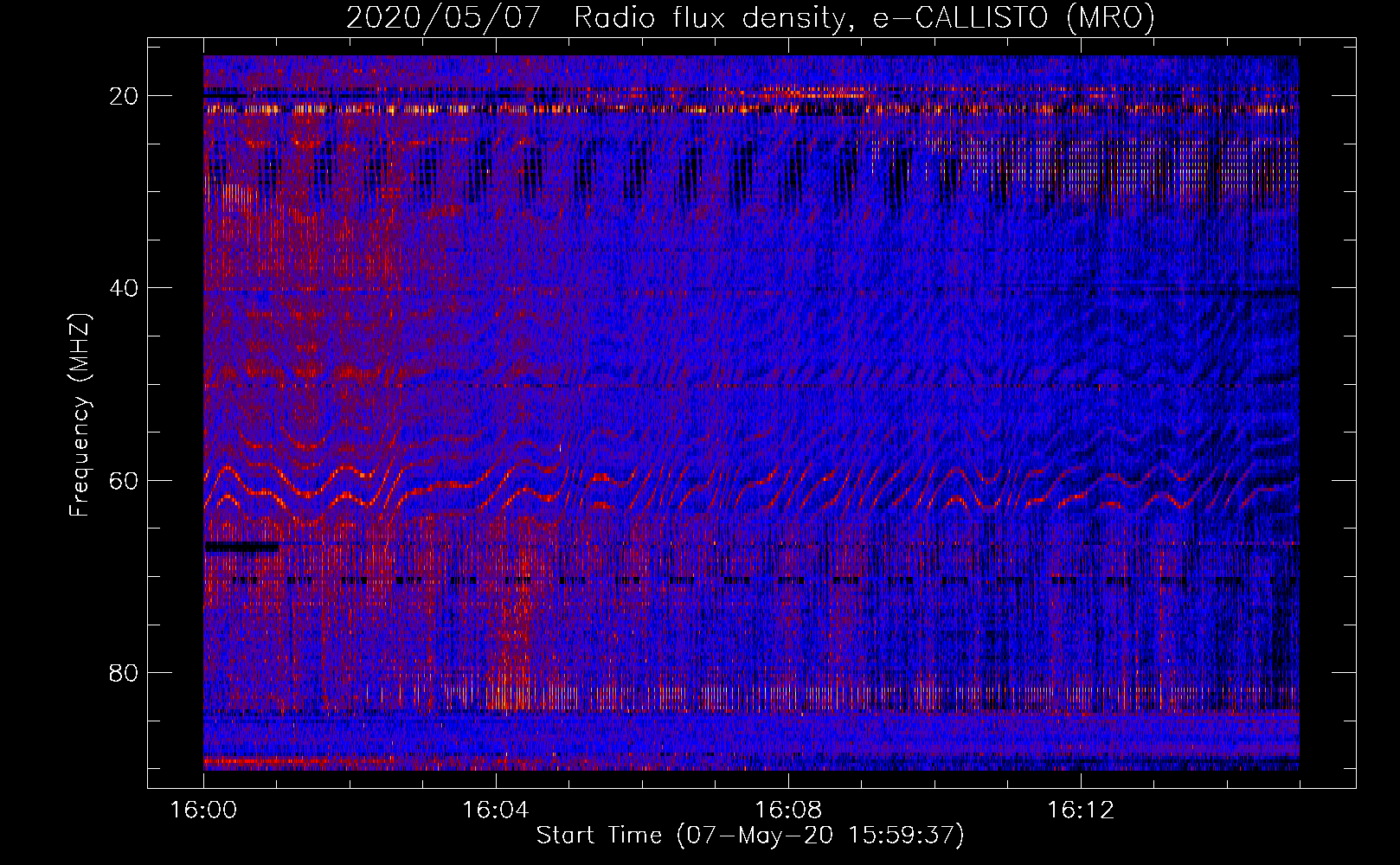Click the '16:08' time tick label
1400x865 pixels.
tap(787, 811)
